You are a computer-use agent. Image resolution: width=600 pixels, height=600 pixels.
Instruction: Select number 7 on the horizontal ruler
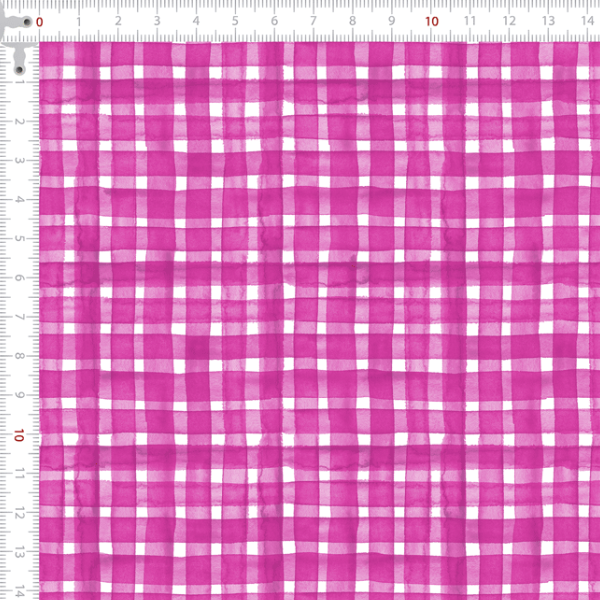pyautogui.click(x=313, y=21)
